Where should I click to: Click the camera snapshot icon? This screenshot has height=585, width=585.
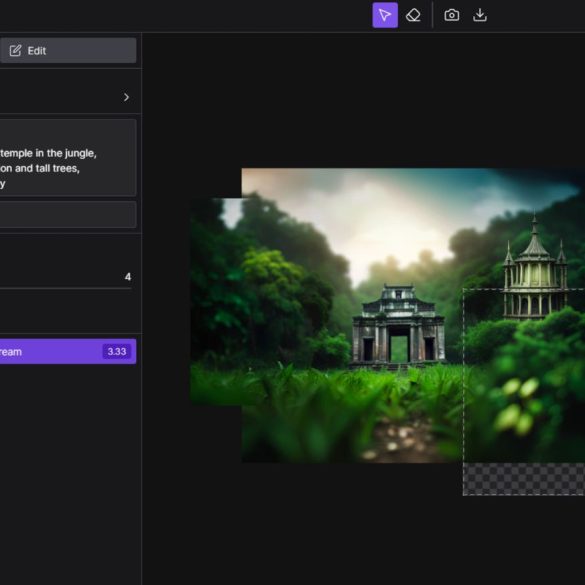451,15
